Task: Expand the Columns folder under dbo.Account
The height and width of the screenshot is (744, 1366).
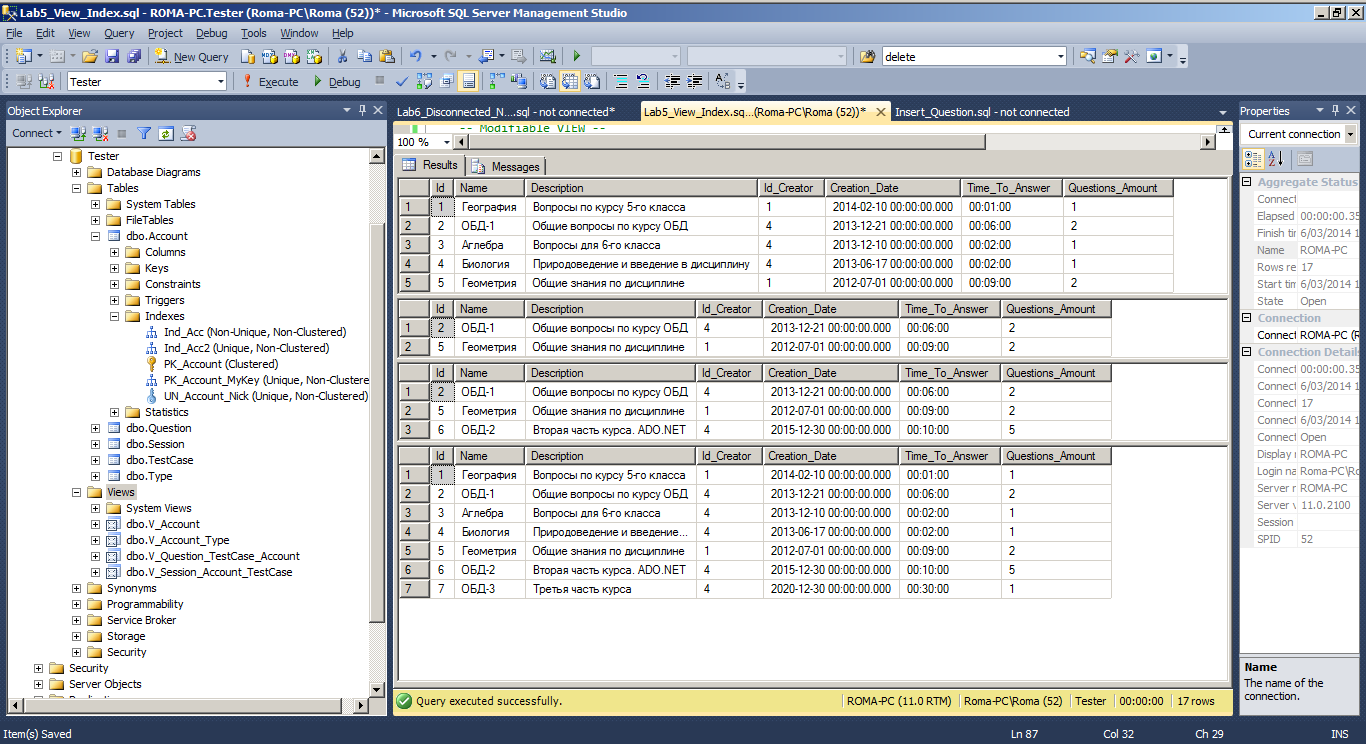Action: pyautogui.click(x=114, y=252)
